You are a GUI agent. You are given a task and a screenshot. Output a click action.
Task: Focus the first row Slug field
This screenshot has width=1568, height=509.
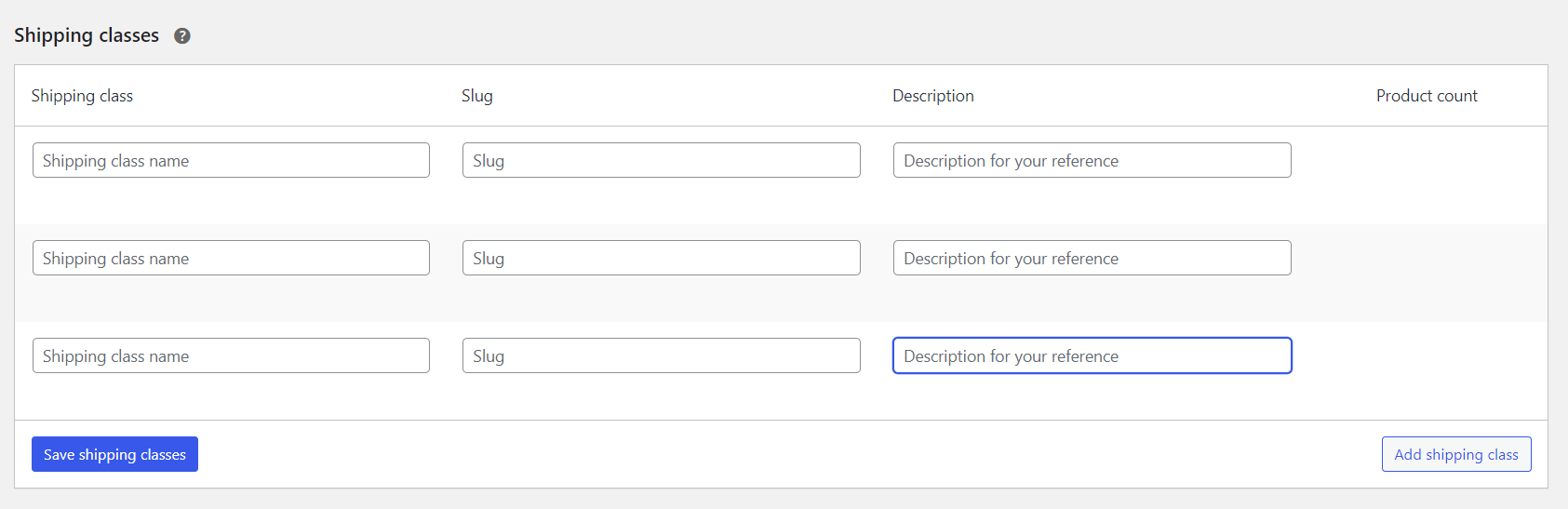click(661, 160)
